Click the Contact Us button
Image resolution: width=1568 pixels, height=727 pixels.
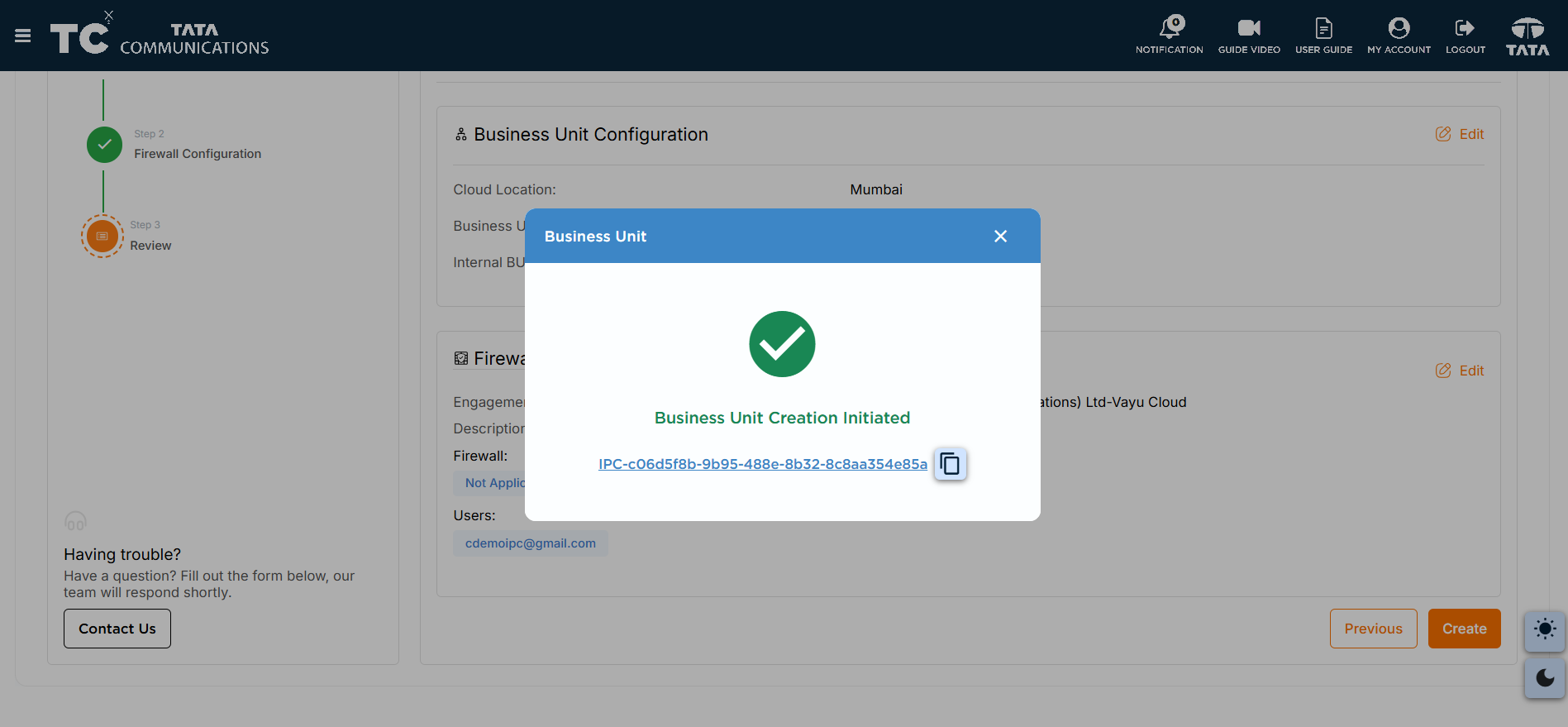click(117, 629)
